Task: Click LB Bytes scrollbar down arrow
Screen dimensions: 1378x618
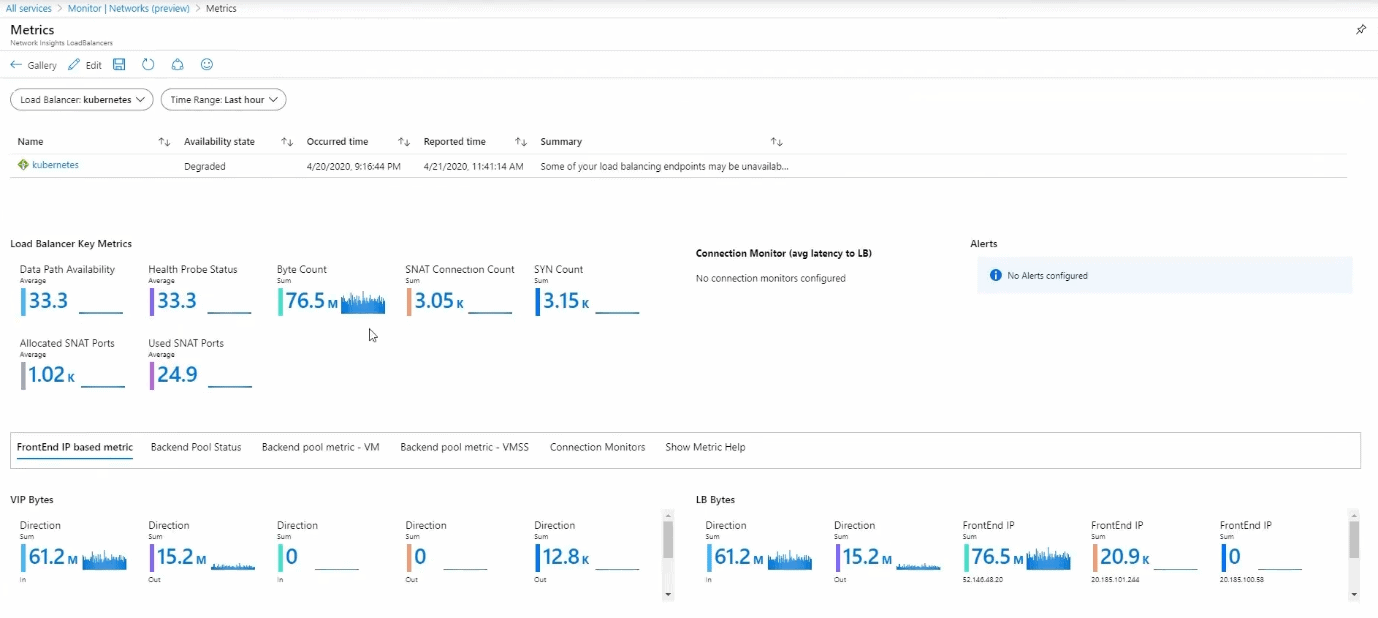Action: (x=1354, y=594)
